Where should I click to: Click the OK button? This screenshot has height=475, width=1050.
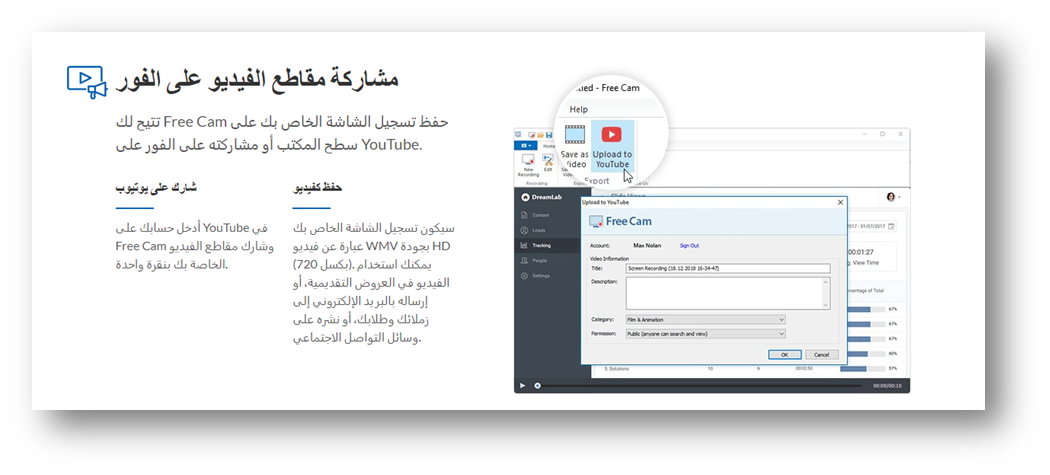tap(785, 354)
